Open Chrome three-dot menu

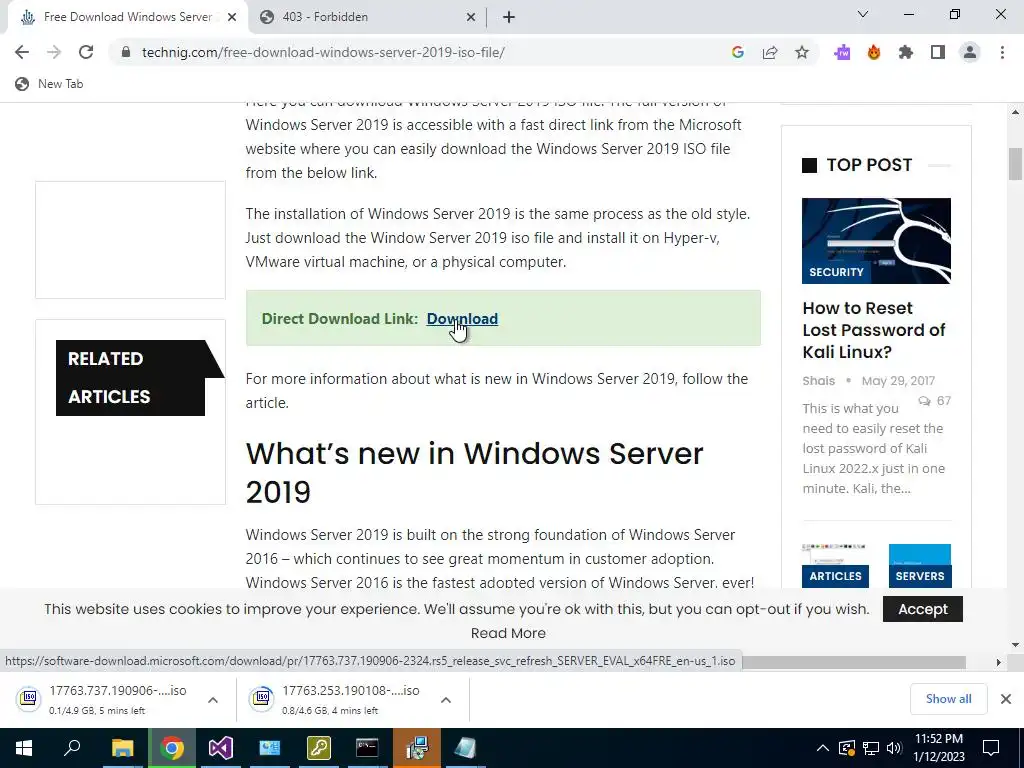pos(1002,52)
